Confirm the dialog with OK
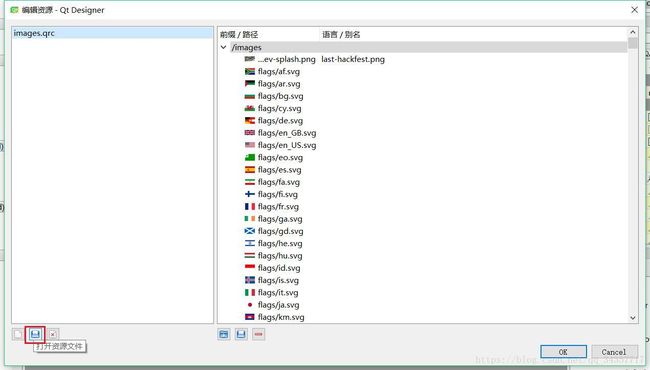Image resolution: width=650 pixels, height=370 pixels. click(x=563, y=352)
